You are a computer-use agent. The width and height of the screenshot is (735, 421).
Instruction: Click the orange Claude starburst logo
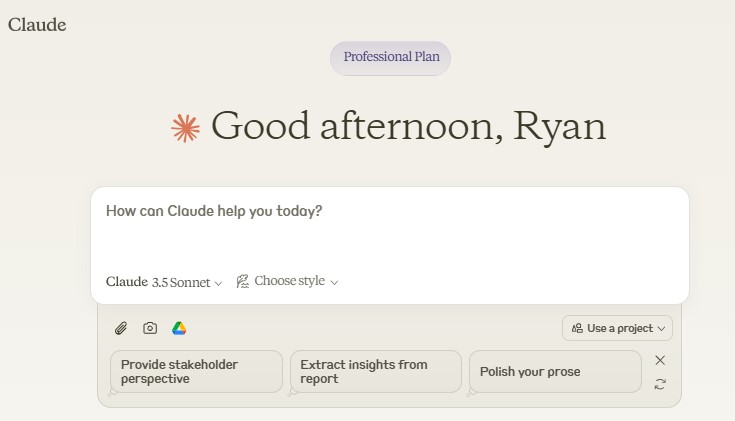(185, 127)
